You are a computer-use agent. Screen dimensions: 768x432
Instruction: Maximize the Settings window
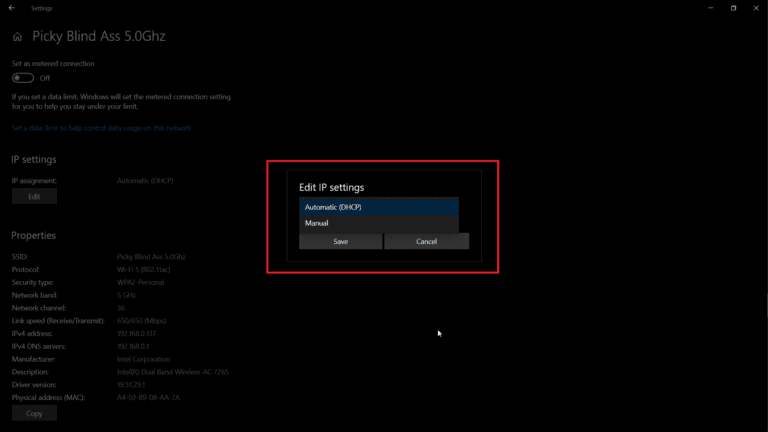click(733, 8)
